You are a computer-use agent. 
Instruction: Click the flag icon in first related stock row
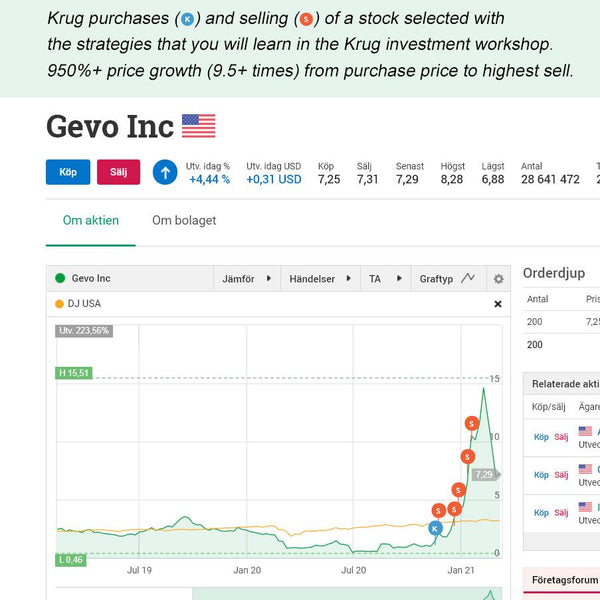point(585,431)
